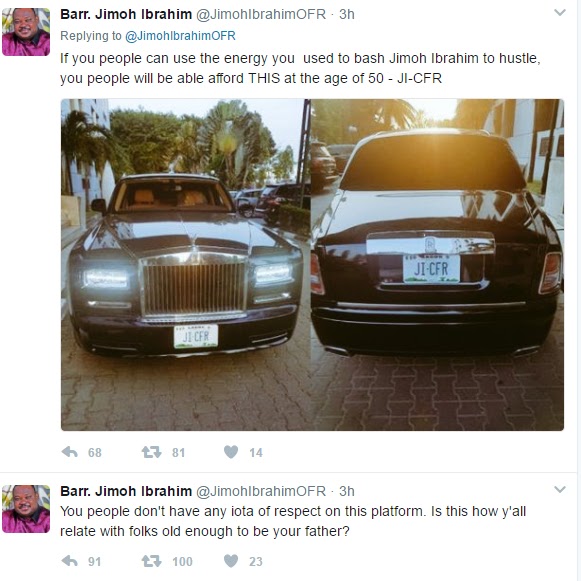Open Barr. Jimoh Ibrahim name on second tweet

(126, 491)
